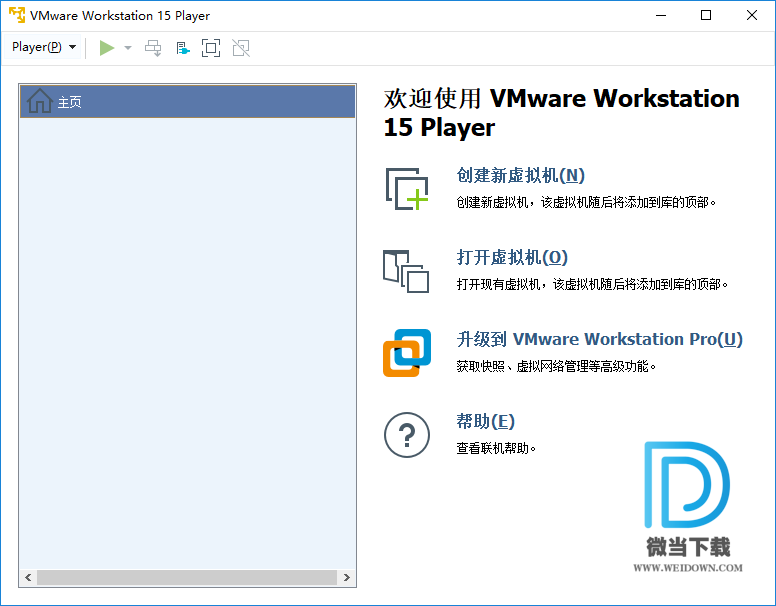Click the 创建新虚拟机(N) link
This screenshot has height=606, width=776.
[521, 175]
